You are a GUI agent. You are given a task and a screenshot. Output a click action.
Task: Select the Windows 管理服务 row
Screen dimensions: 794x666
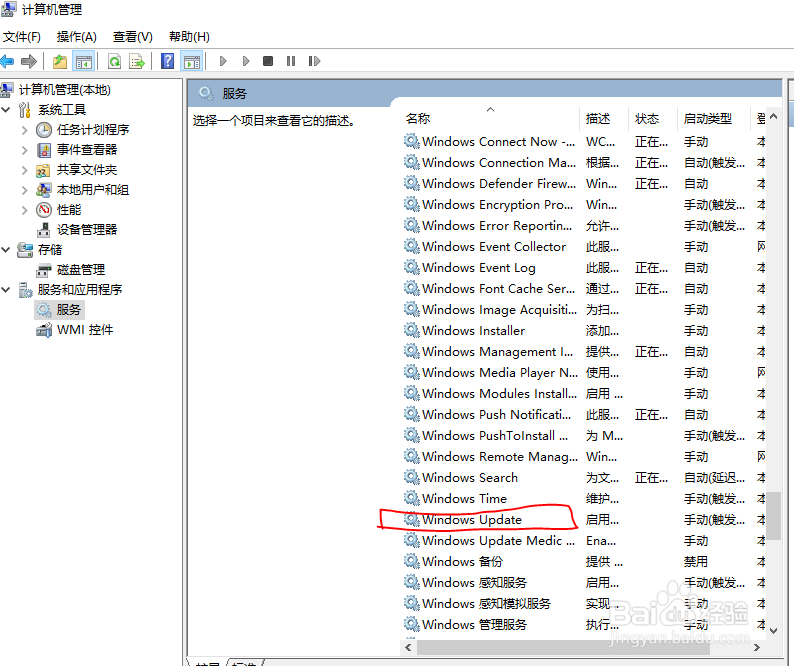click(584, 624)
